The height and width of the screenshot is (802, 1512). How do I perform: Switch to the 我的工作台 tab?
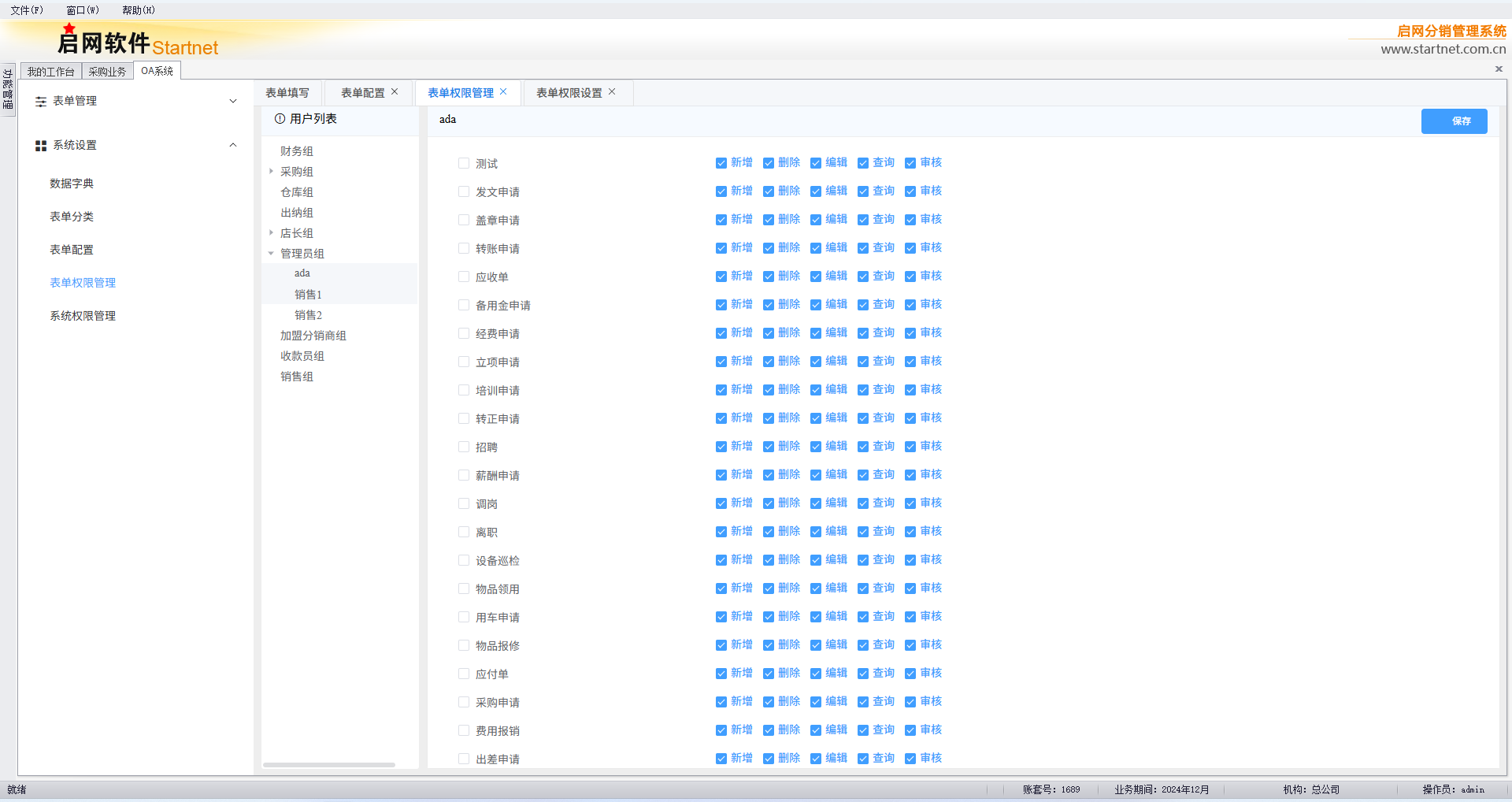(x=50, y=72)
